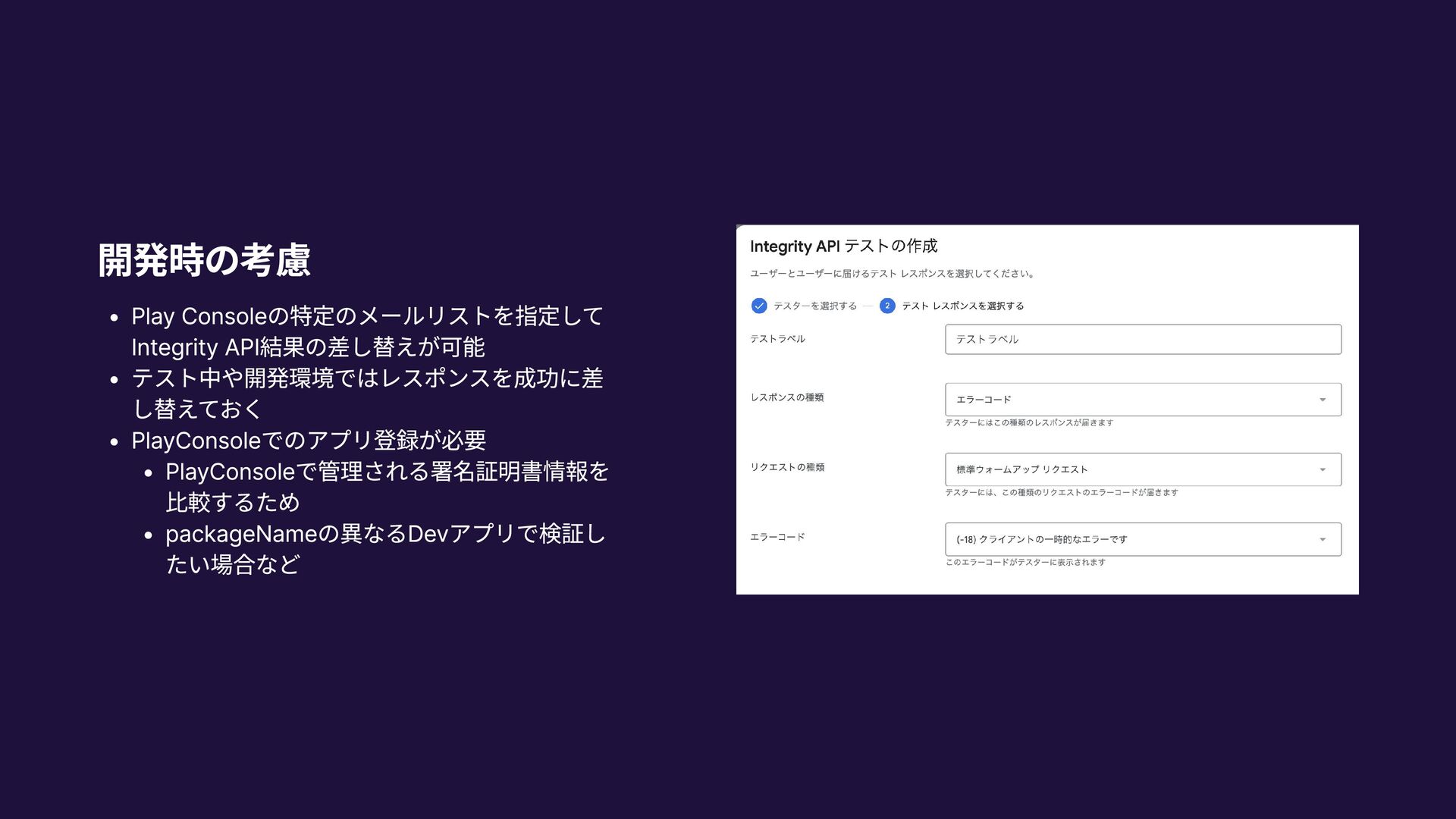Image resolution: width=1456 pixels, height=819 pixels.
Task: Click the arrow icon on リクエストの種類 dropdown
Action: coord(1323,469)
